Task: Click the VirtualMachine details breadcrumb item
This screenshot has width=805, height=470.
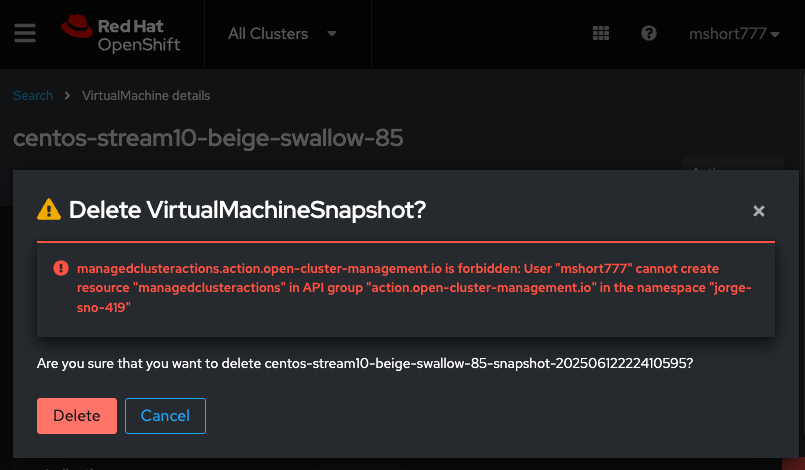Action: click(146, 96)
